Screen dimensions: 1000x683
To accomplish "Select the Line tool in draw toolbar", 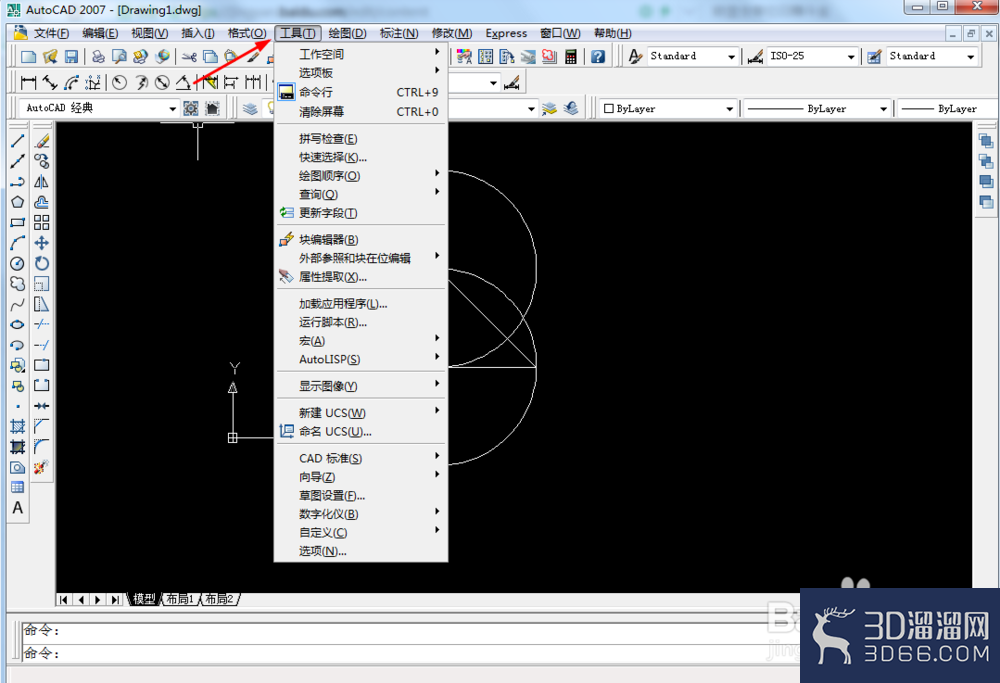I will [x=17, y=141].
